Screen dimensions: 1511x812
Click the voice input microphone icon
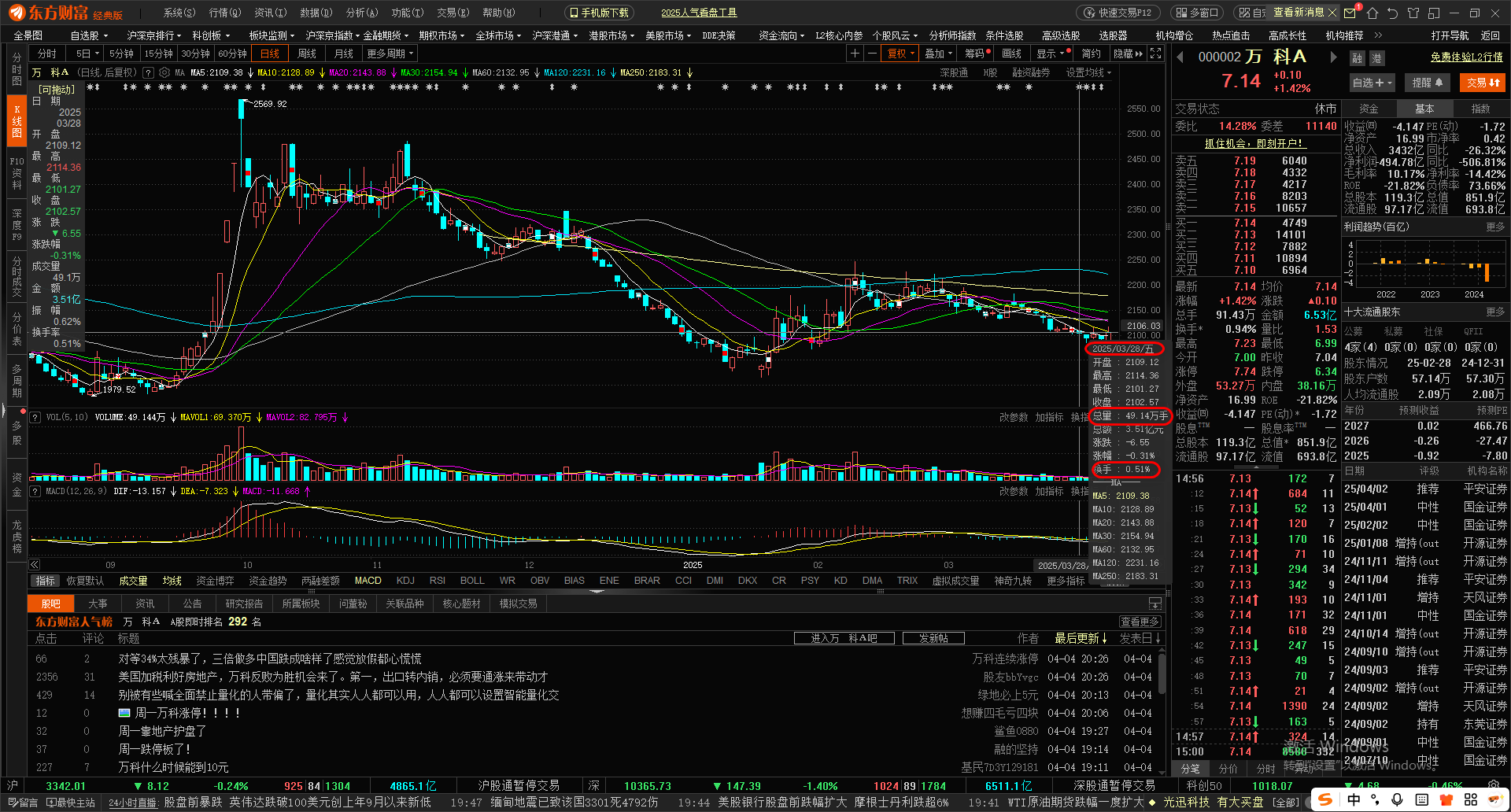pyautogui.click(x=1398, y=799)
